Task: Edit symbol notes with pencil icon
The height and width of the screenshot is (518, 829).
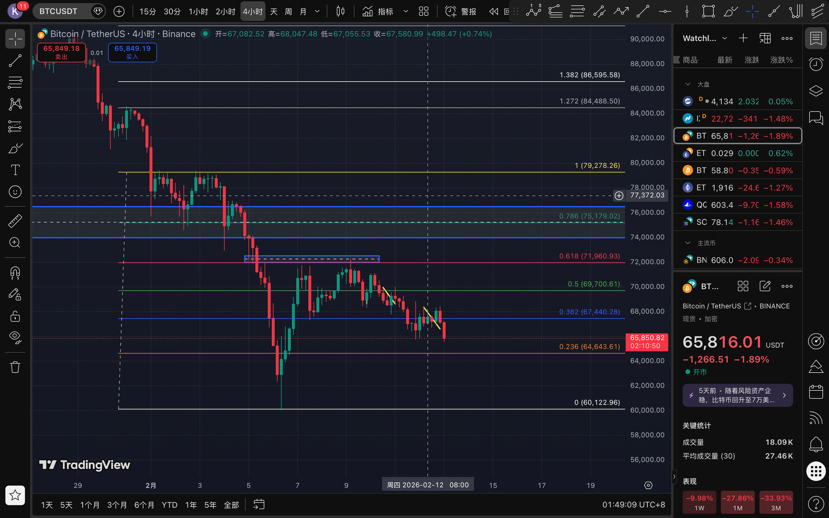Action: 765,286
